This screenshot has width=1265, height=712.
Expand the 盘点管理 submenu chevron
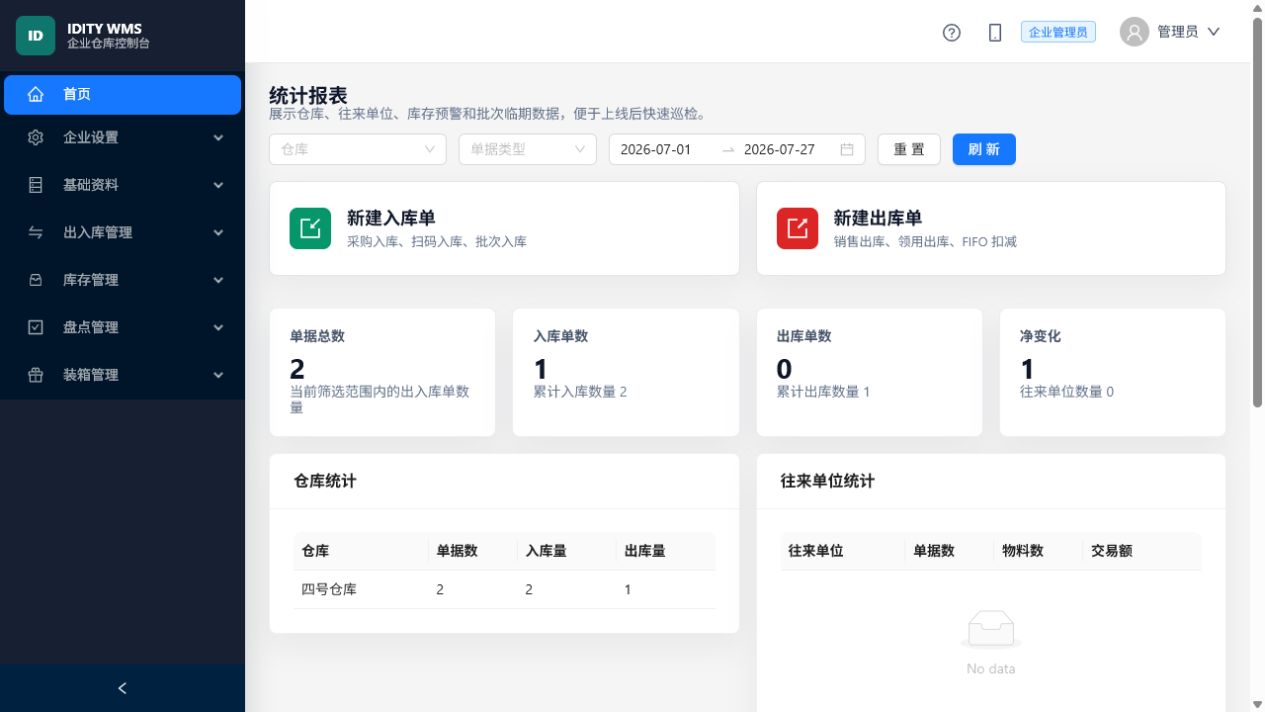coord(218,327)
